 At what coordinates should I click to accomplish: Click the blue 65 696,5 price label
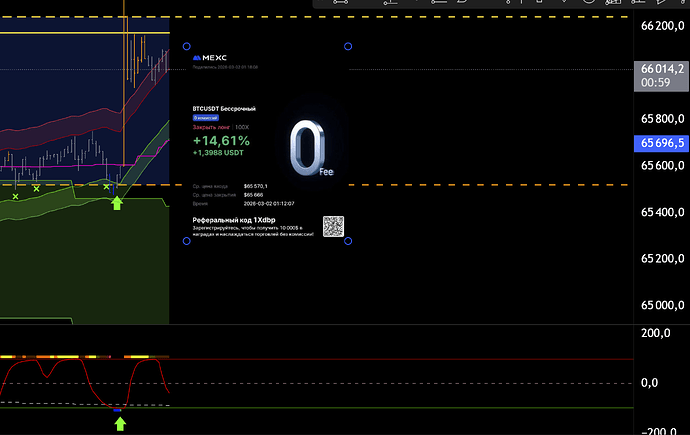pos(660,144)
